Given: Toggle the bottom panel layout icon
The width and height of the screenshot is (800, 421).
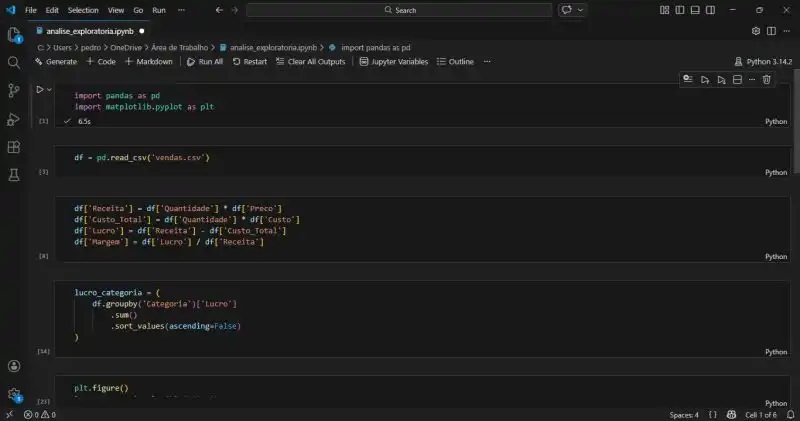Looking at the screenshot, I should pyautogui.click(x=697, y=10).
